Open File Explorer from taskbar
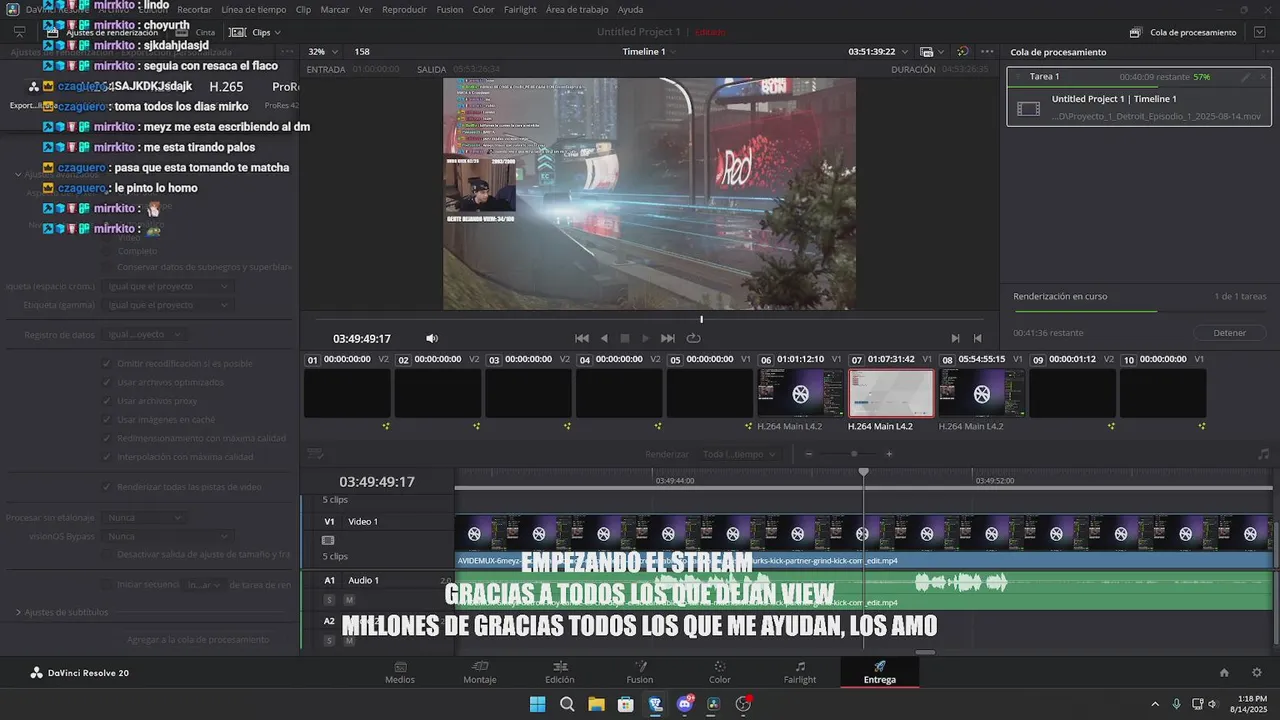The image size is (1280, 720). point(596,704)
